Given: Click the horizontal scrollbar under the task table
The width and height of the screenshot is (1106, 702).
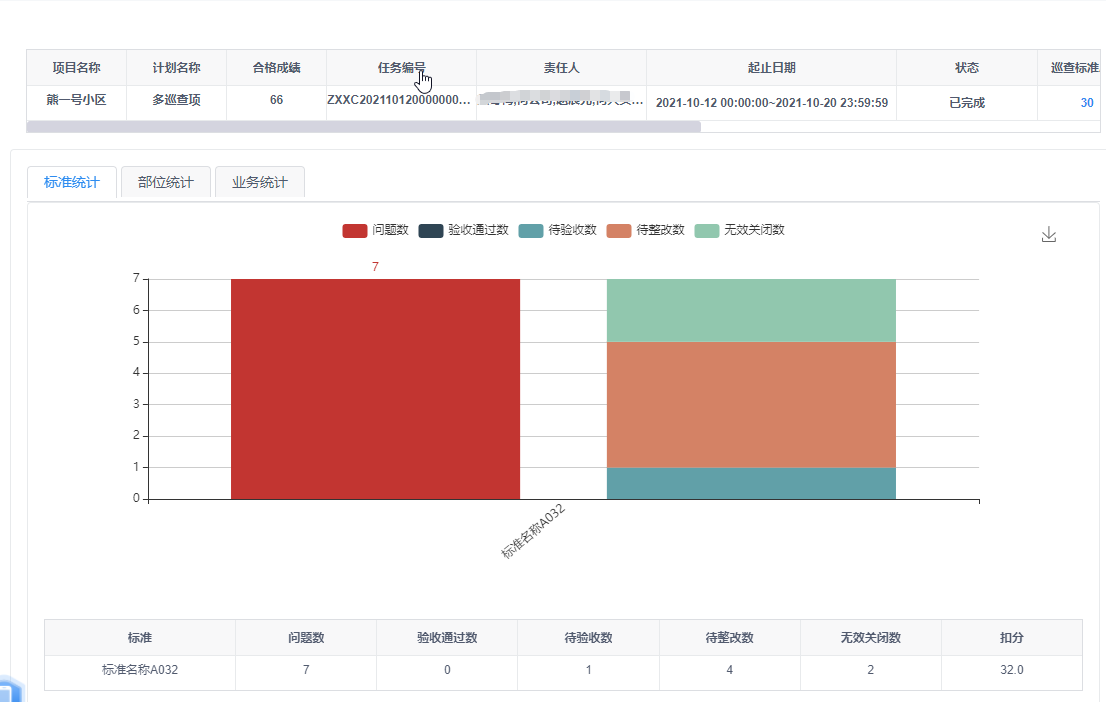Looking at the screenshot, I should 363,126.
